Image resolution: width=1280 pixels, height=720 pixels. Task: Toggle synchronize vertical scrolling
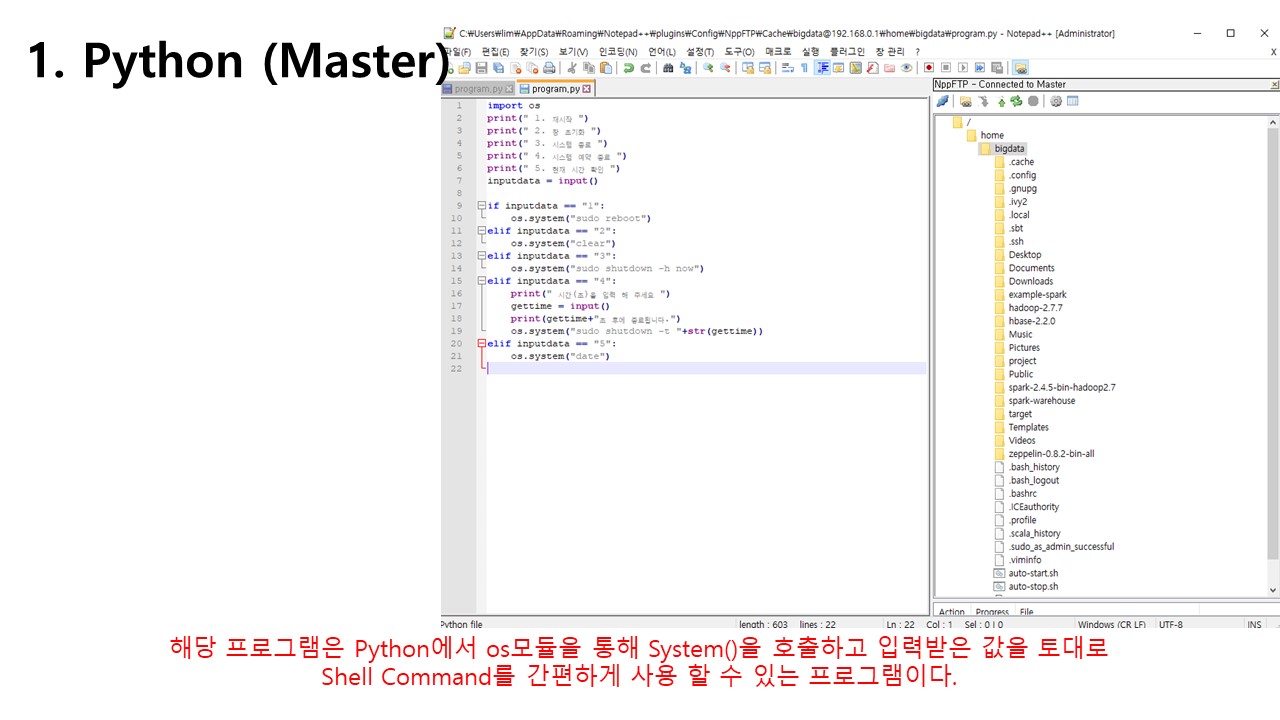[x=747, y=68]
